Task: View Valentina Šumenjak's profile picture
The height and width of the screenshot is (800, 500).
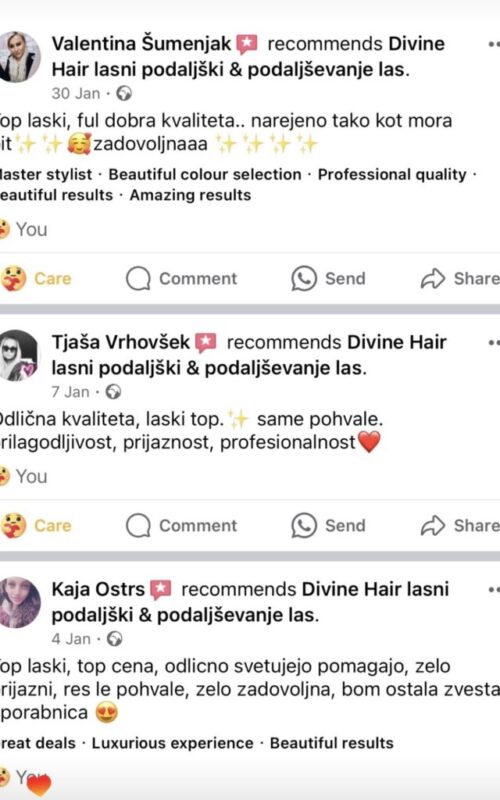Action: [x=19, y=57]
